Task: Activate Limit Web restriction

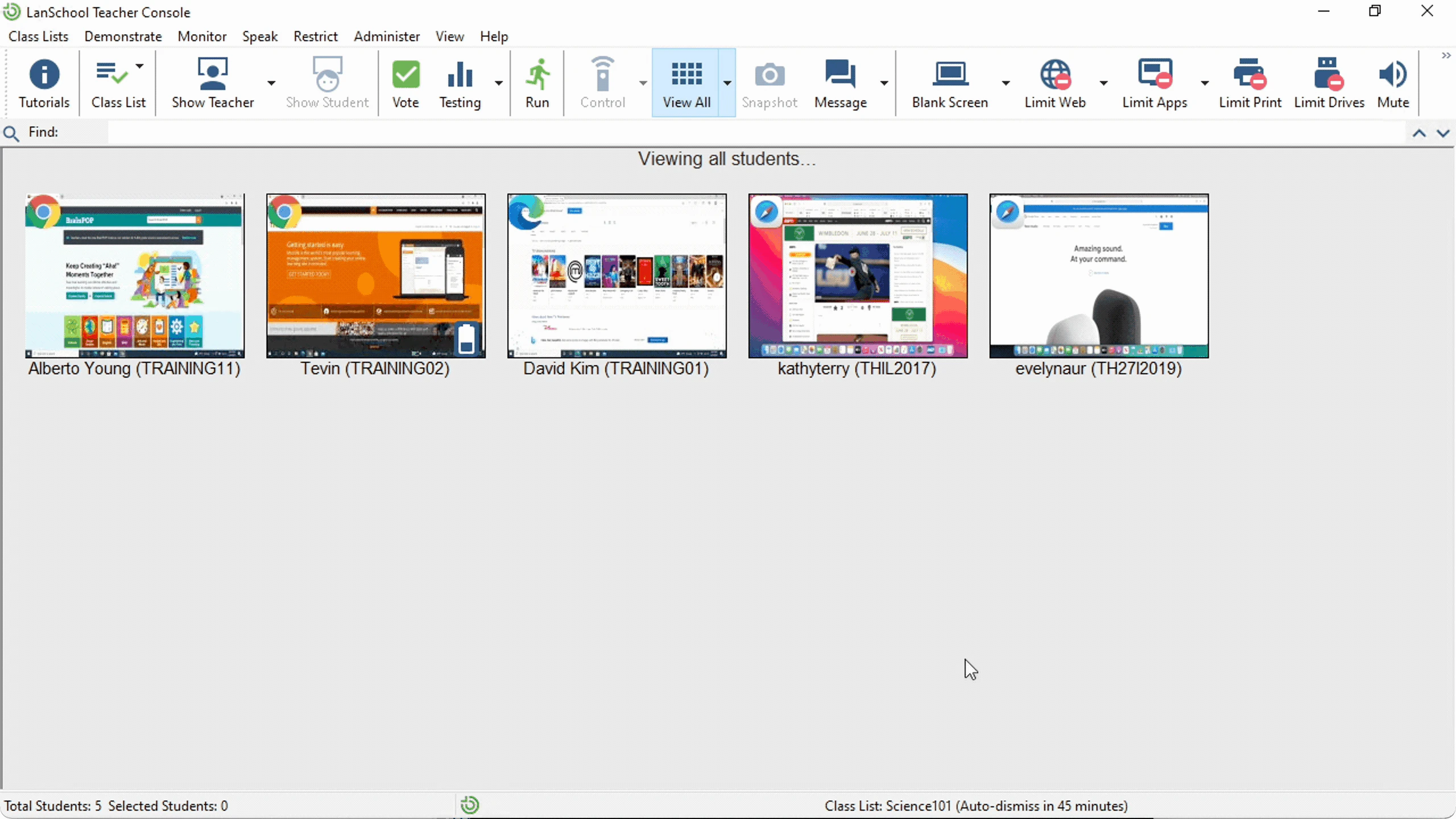Action: coord(1056,82)
